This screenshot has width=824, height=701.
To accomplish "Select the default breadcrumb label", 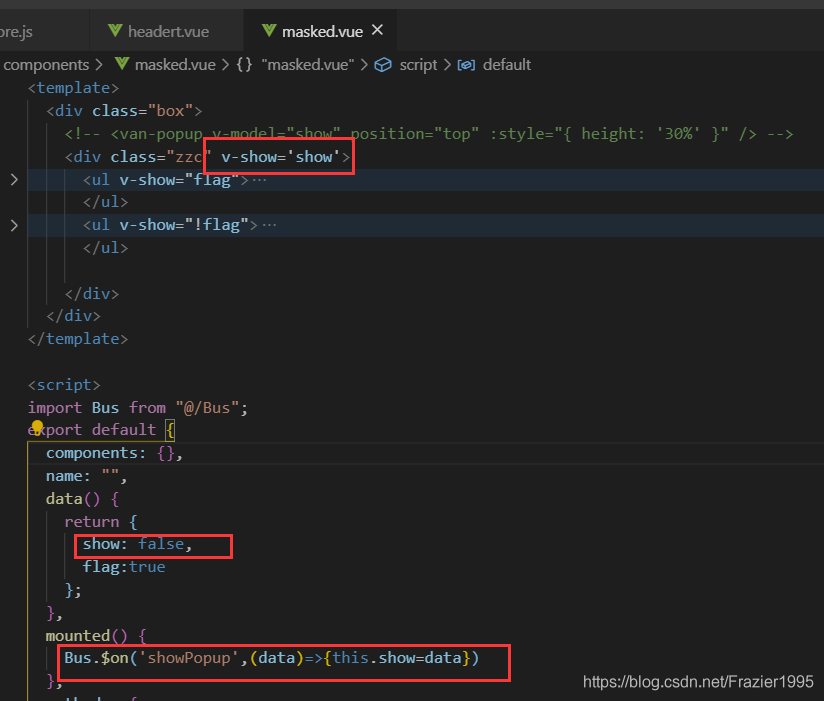I will [506, 65].
